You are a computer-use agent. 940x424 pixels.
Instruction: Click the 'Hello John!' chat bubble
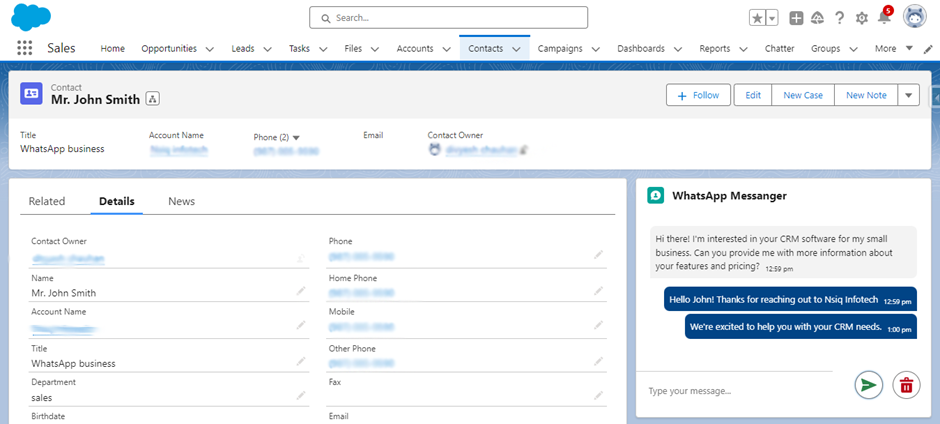(x=790, y=299)
